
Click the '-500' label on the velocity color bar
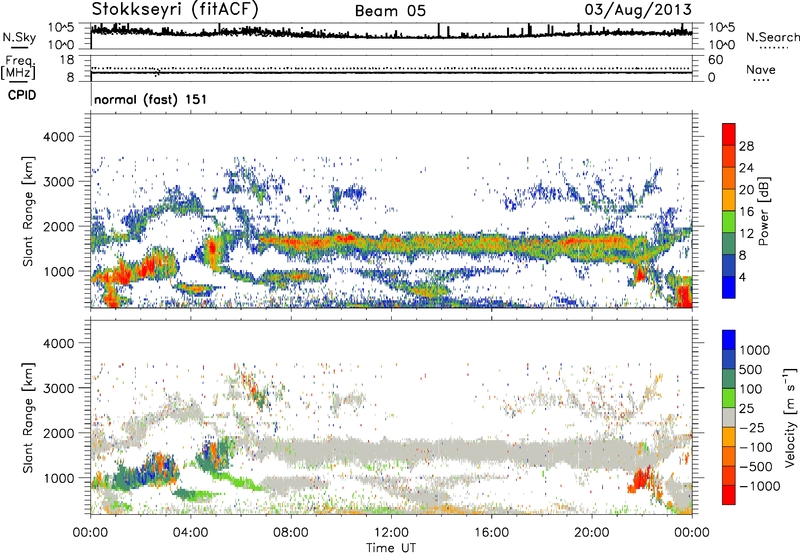756,467
